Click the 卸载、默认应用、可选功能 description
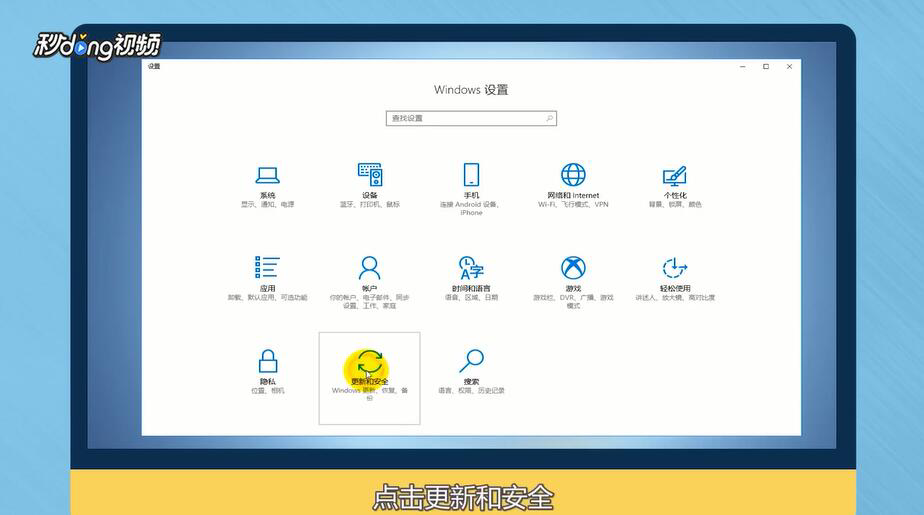This screenshot has height=515, width=924. coord(268,298)
